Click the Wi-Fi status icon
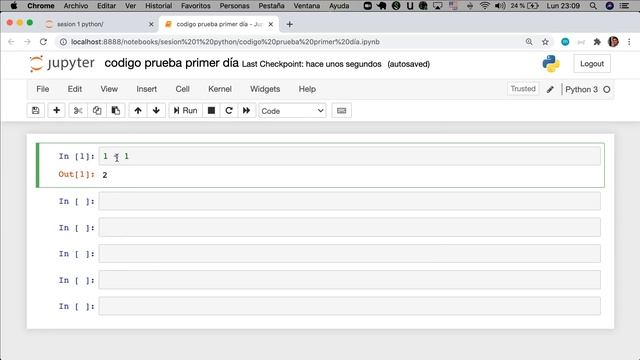Screen dimensions: 640x360 pos(484,6)
